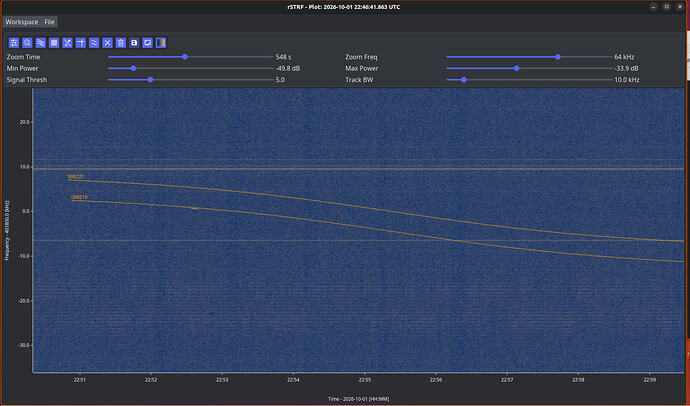The width and height of the screenshot is (690, 406).
Task: Click the crosshair plus toolbar icon
Action: 81,43
